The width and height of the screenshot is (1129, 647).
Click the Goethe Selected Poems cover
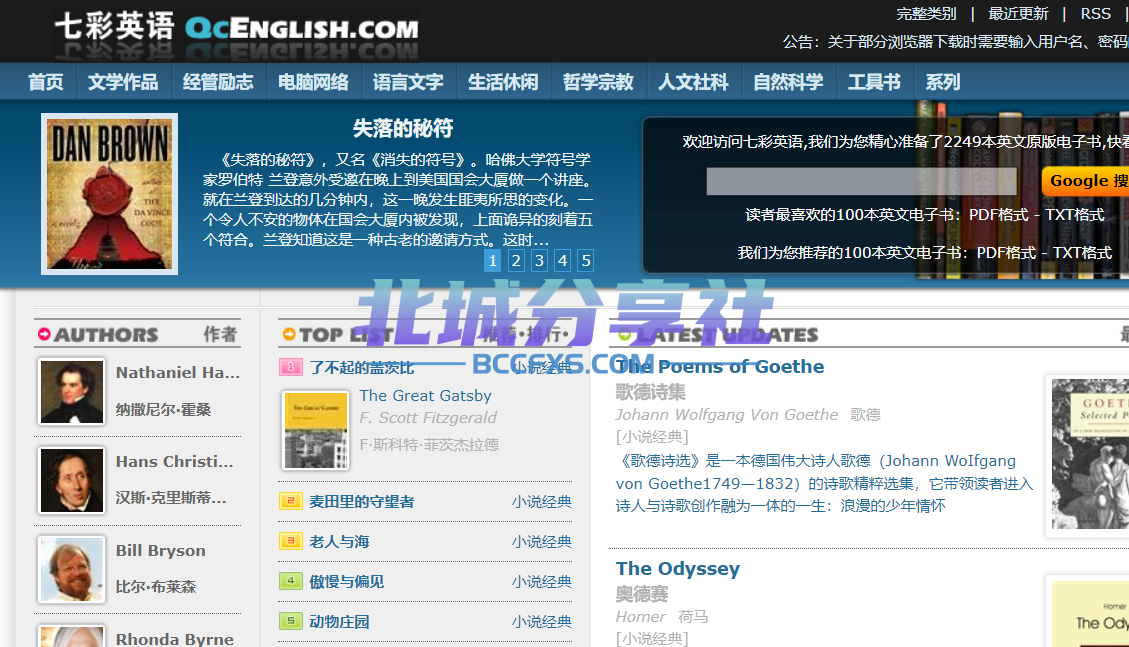1088,456
